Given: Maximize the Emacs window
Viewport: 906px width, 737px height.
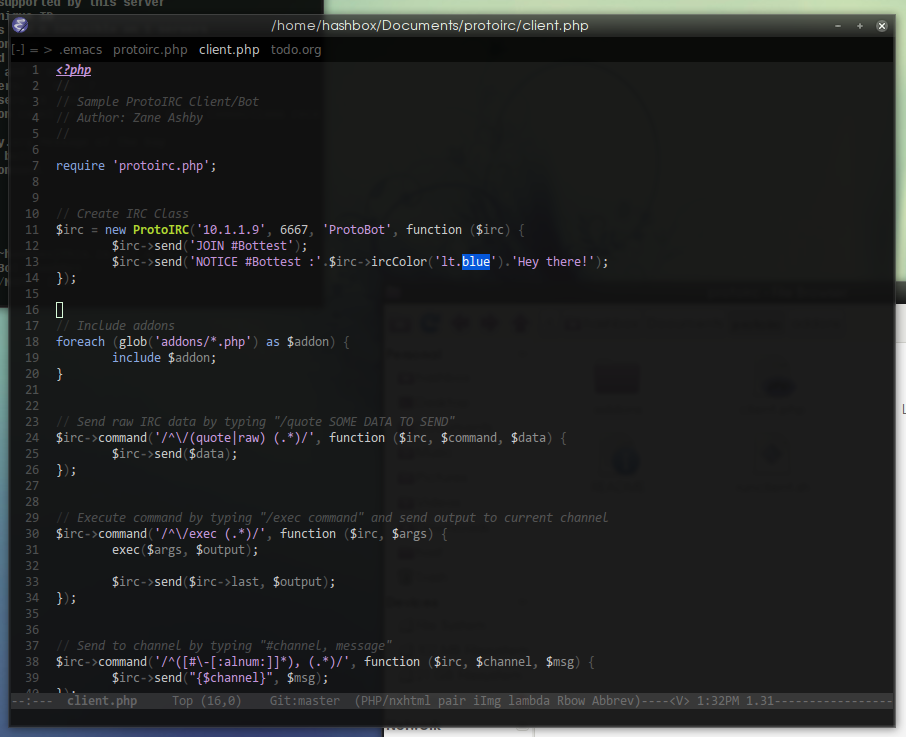Looking at the screenshot, I should point(860,26).
